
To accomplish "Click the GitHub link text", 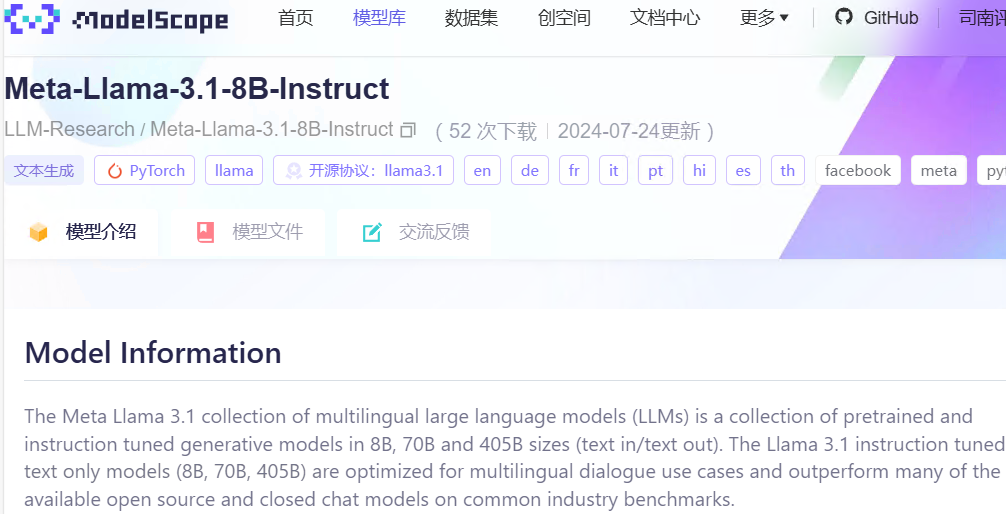I will coord(891,17).
